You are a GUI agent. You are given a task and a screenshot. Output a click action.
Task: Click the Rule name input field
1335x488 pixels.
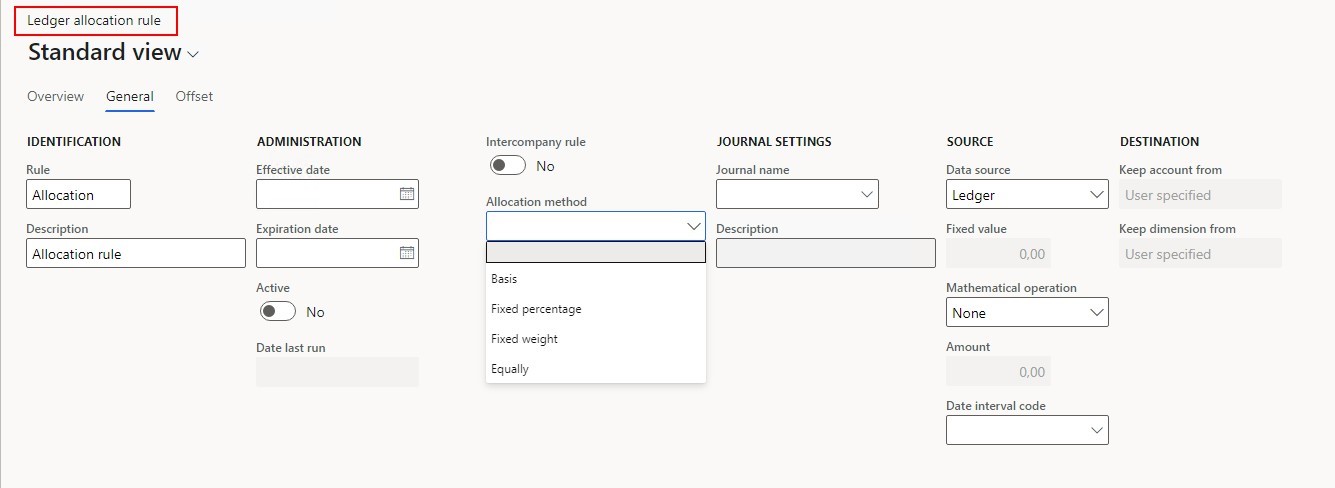78,195
